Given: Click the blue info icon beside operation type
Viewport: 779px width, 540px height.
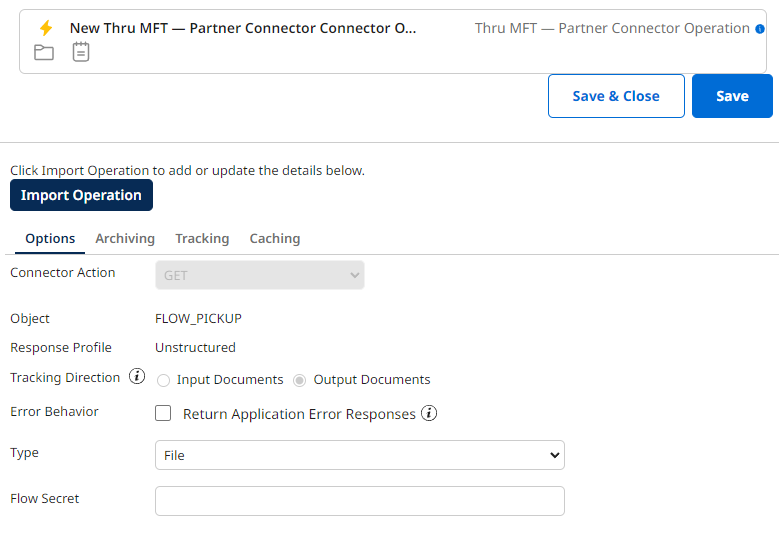Looking at the screenshot, I should coord(759,29).
